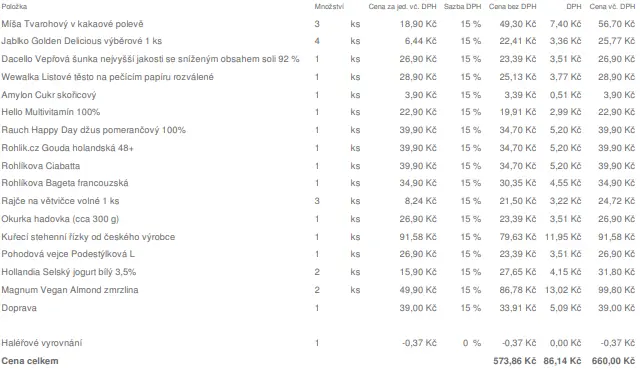Click Rauch Happy Day džus pomerančový
Screen dimensions: 640x369
pyautogui.click(x=93, y=130)
